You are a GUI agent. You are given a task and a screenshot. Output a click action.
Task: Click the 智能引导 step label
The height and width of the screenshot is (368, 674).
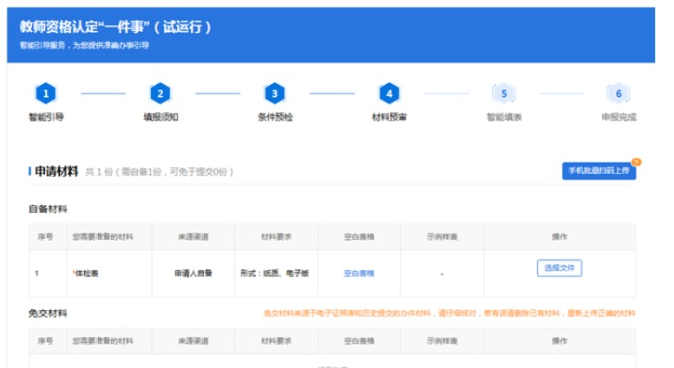point(46,117)
